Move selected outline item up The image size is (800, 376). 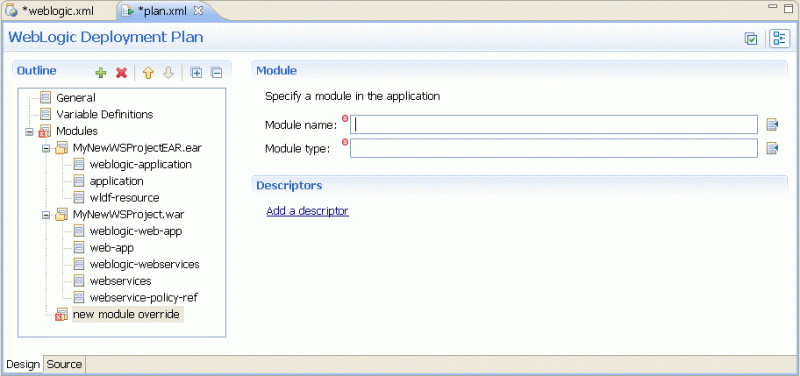pyautogui.click(x=148, y=73)
